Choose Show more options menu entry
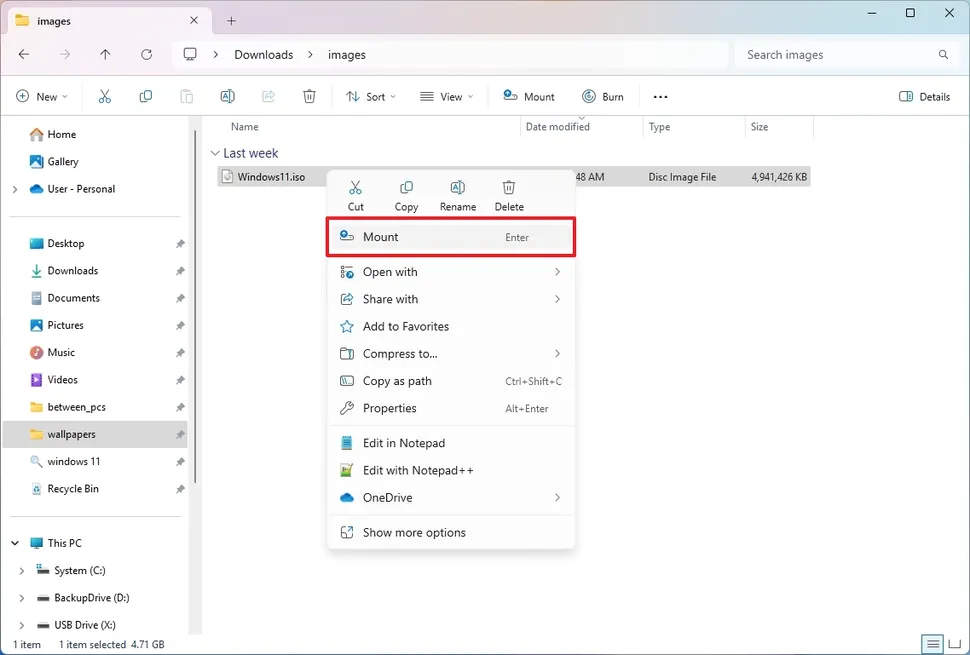 click(x=414, y=533)
